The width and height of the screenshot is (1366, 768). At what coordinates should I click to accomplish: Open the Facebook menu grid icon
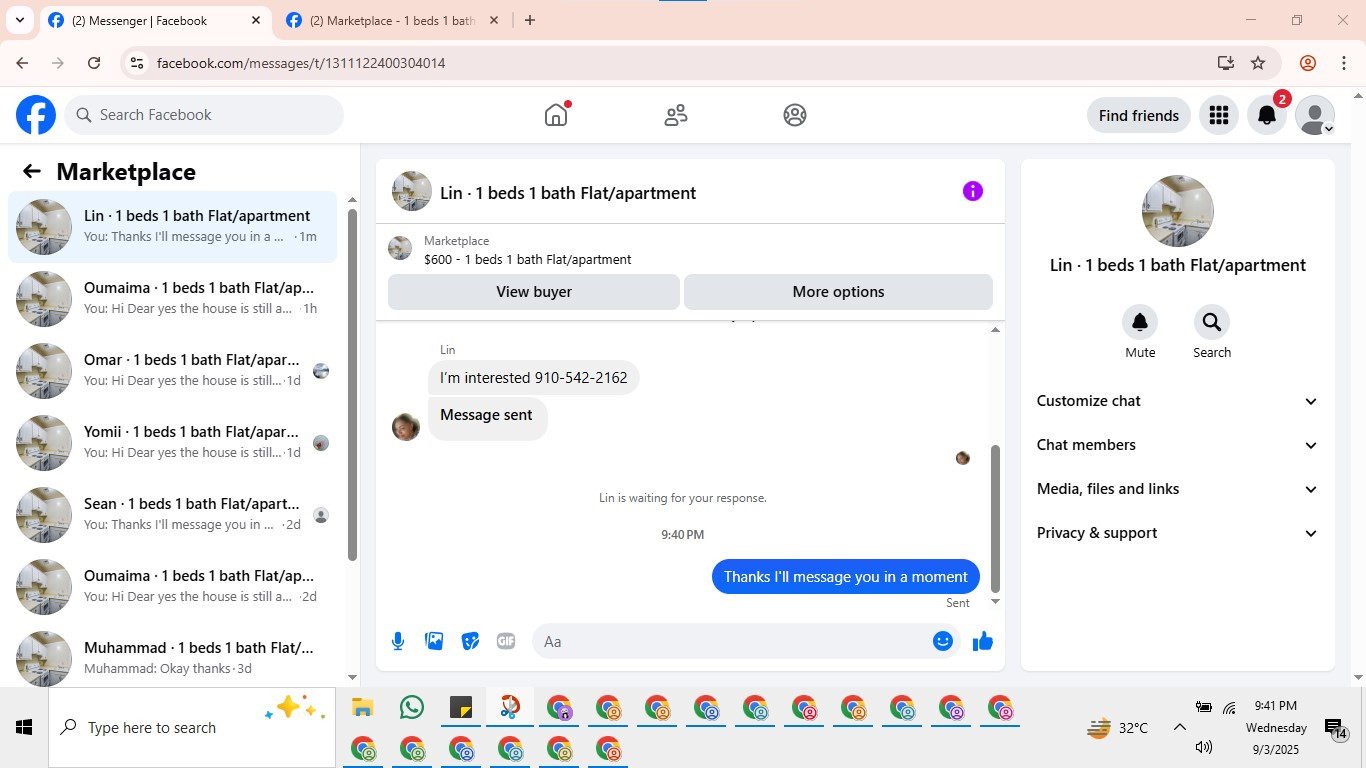coord(1218,115)
